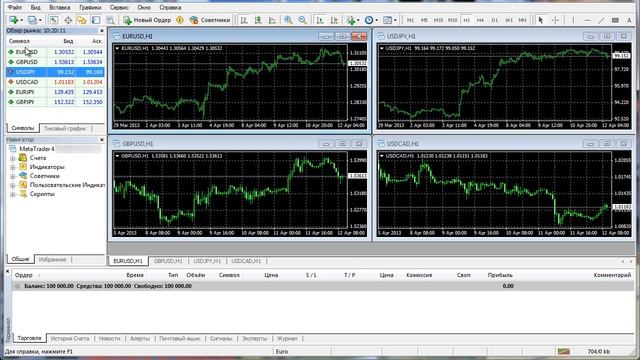The image size is (640, 360).
Task: Open the Periods dropdown arrow
Action: 376,20
